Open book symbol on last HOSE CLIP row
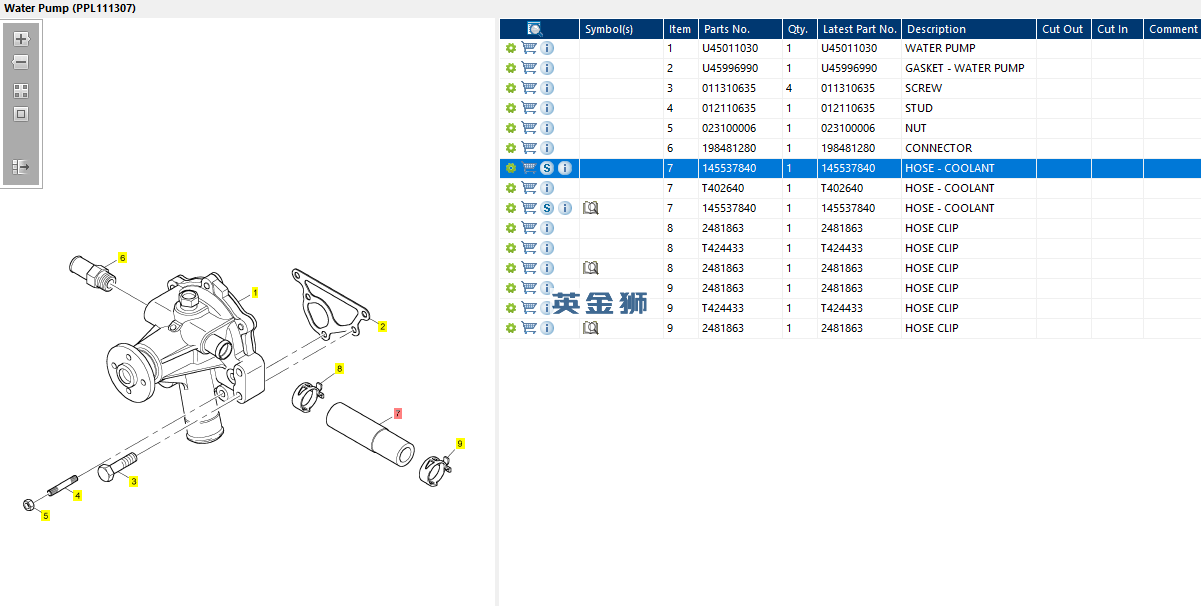This screenshot has width=1201, height=606. pyautogui.click(x=590, y=328)
